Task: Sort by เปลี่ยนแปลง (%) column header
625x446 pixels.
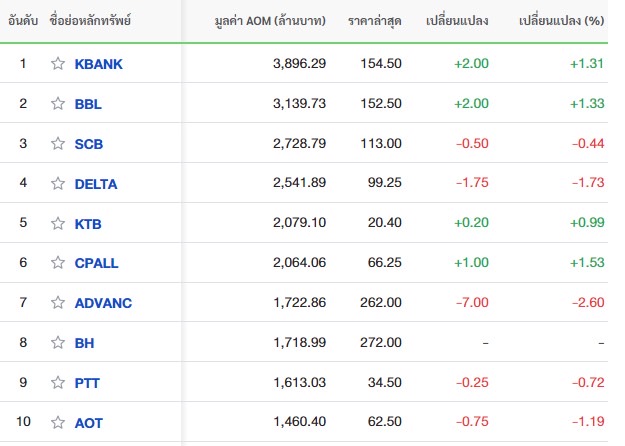Action: click(561, 21)
